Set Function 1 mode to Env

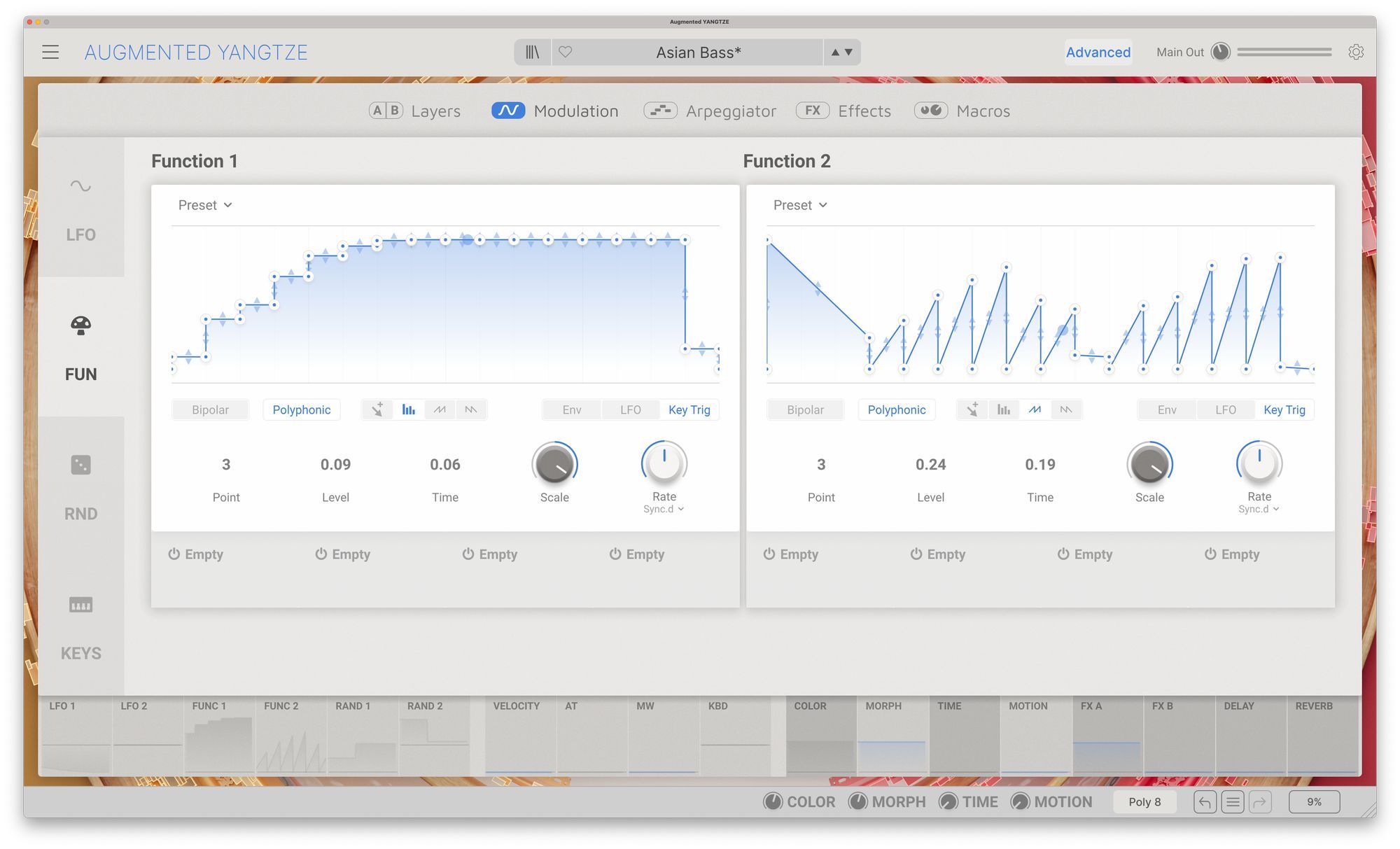click(572, 409)
